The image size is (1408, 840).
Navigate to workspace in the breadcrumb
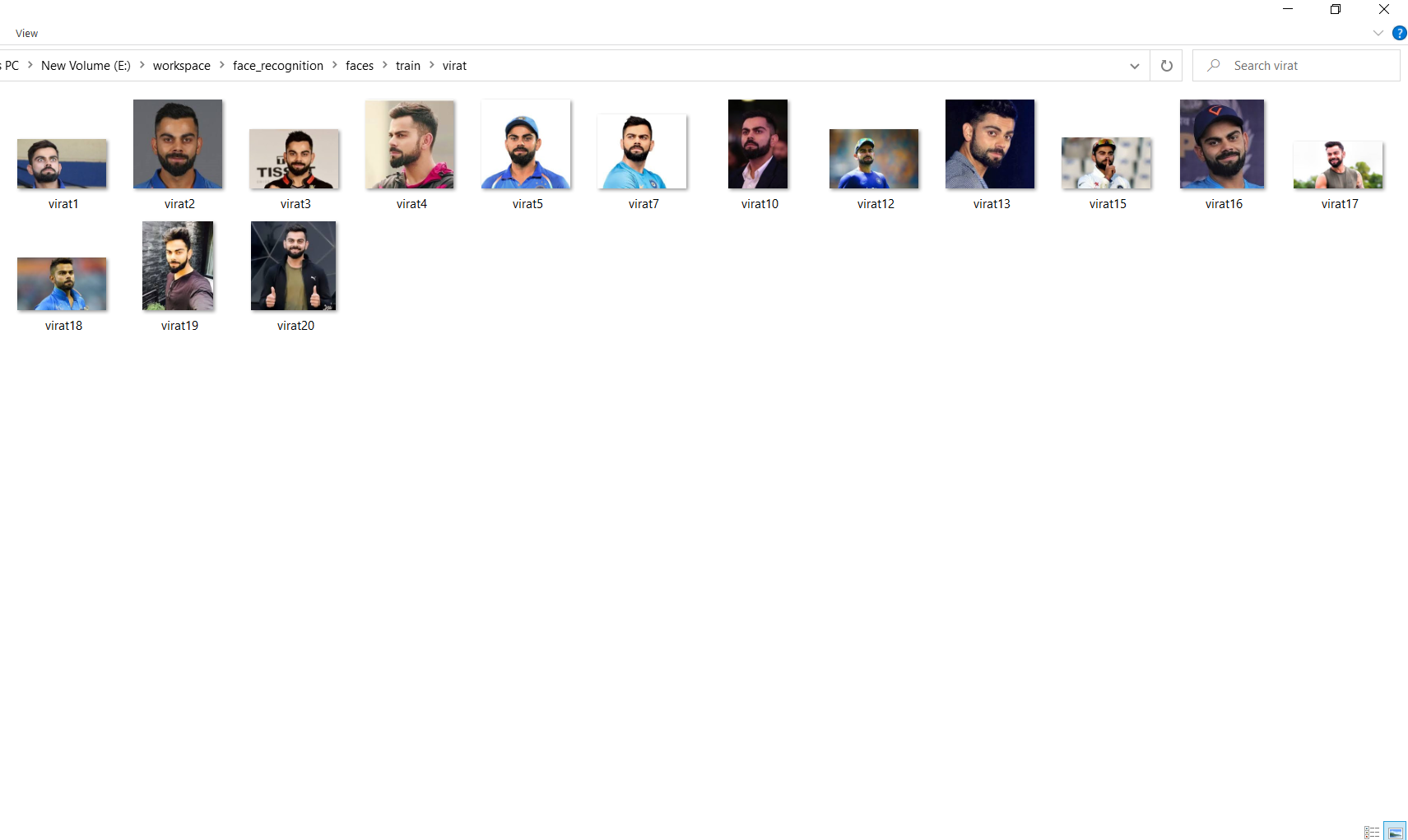click(182, 66)
